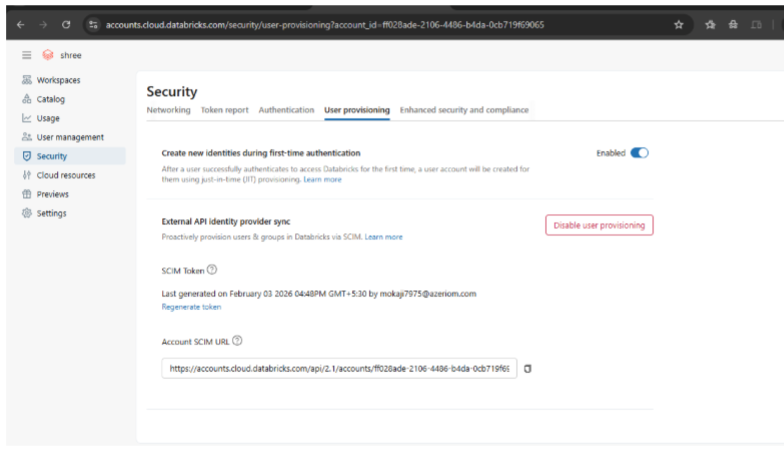This screenshot has width=784, height=451.
Task: Open the Previews page
Action: 52,194
